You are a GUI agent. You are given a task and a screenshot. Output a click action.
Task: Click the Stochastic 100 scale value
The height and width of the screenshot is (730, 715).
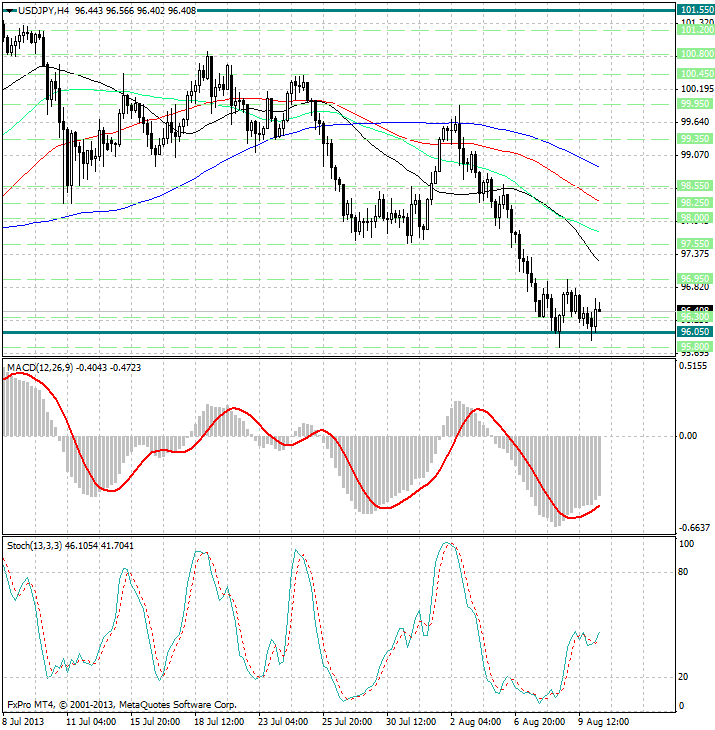point(686,544)
